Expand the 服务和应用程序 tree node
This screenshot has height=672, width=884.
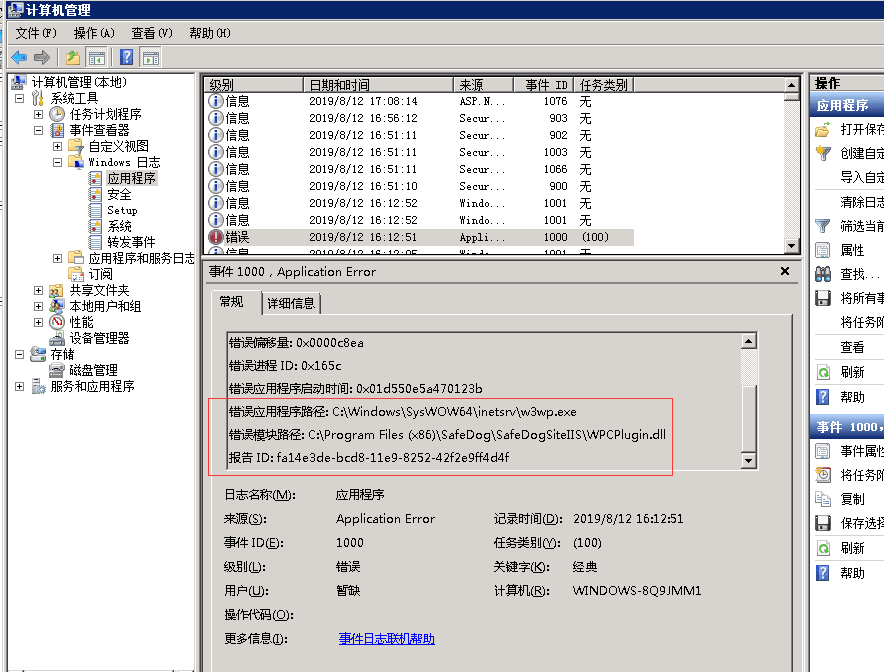21,386
